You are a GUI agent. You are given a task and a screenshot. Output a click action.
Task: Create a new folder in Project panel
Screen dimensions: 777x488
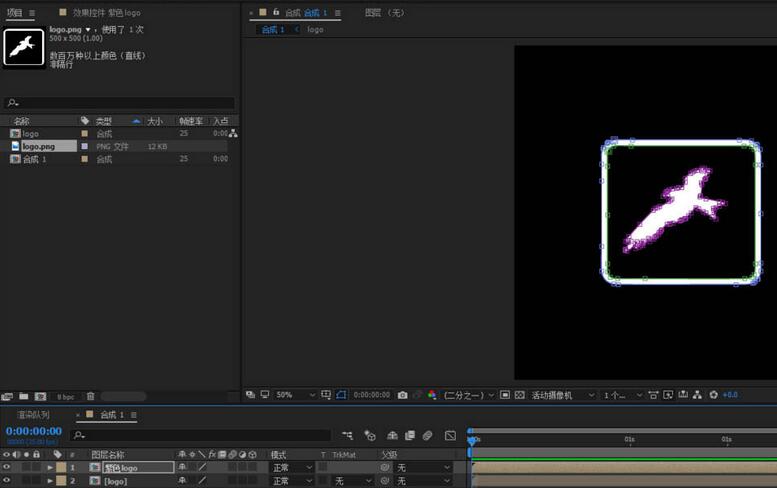tap(24, 396)
